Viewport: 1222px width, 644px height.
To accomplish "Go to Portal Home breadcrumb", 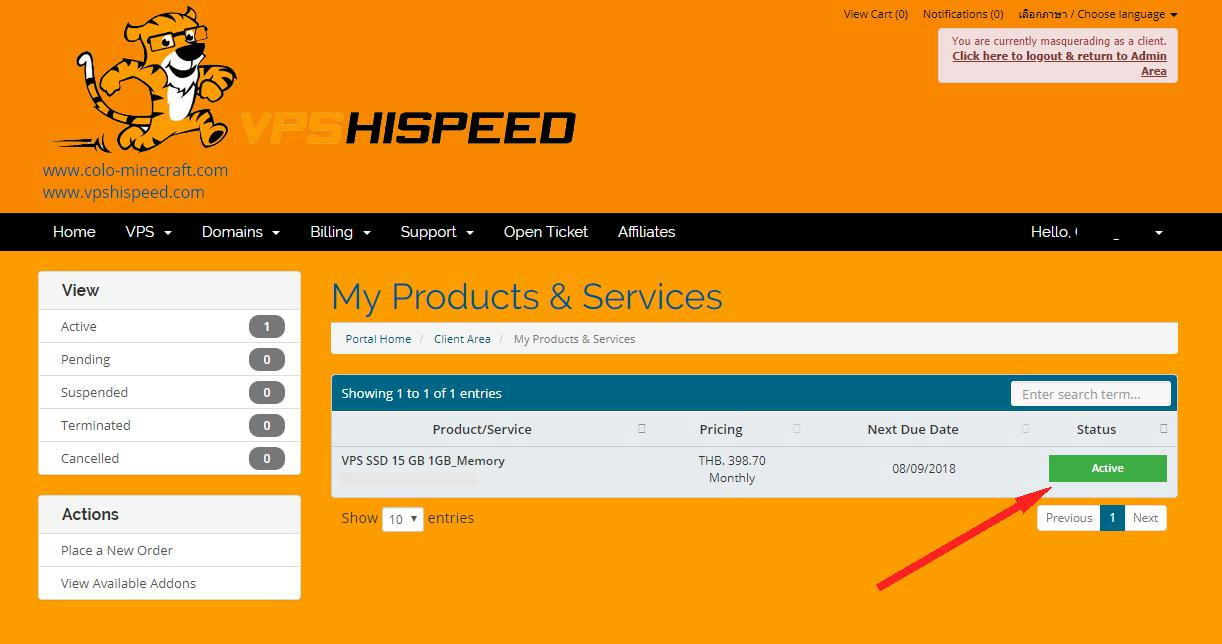I will click(x=378, y=339).
